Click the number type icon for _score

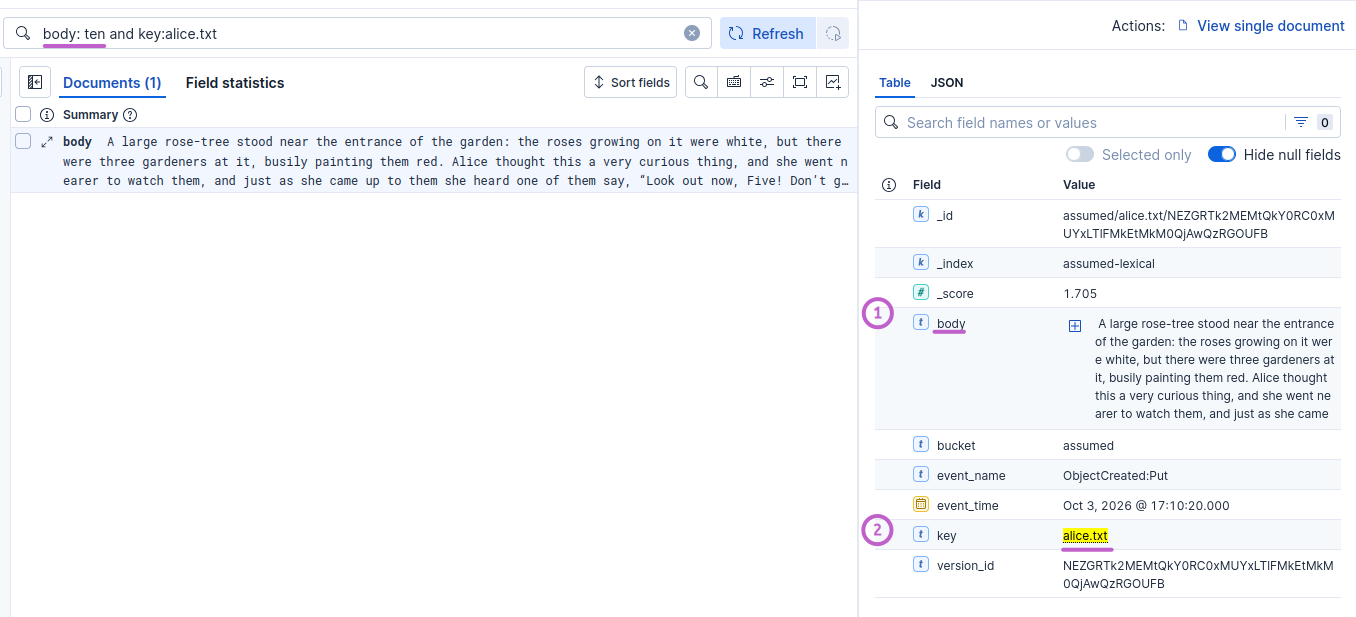click(x=921, y=292)
